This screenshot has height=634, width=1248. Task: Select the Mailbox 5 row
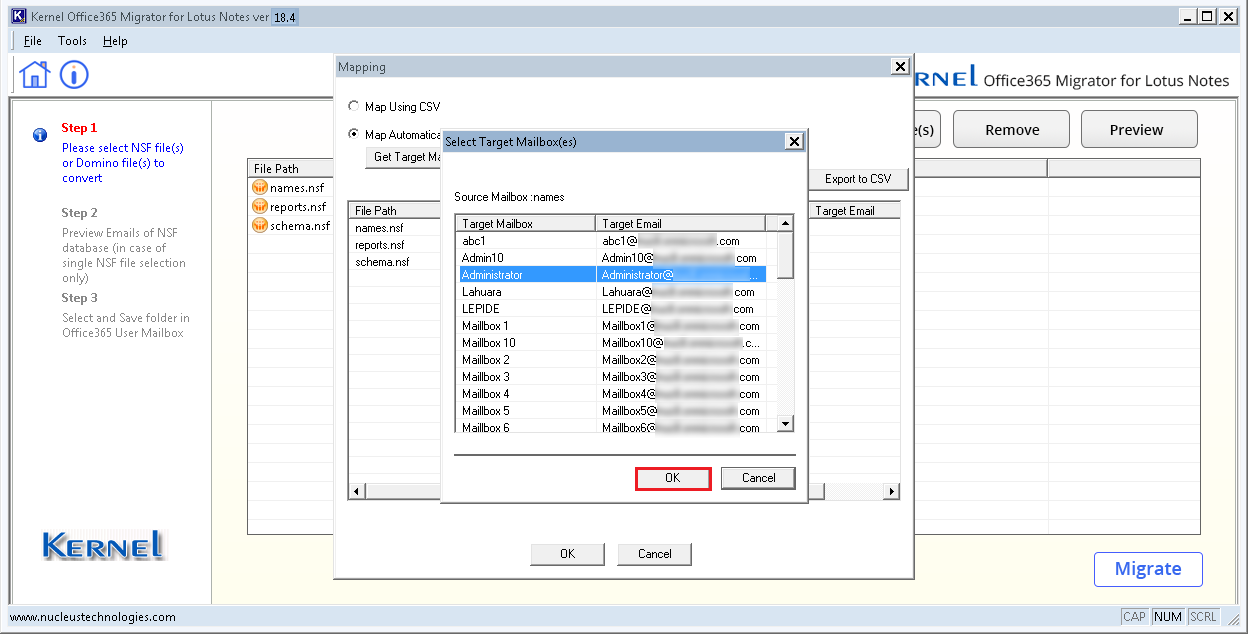click(x=613, y=411)
